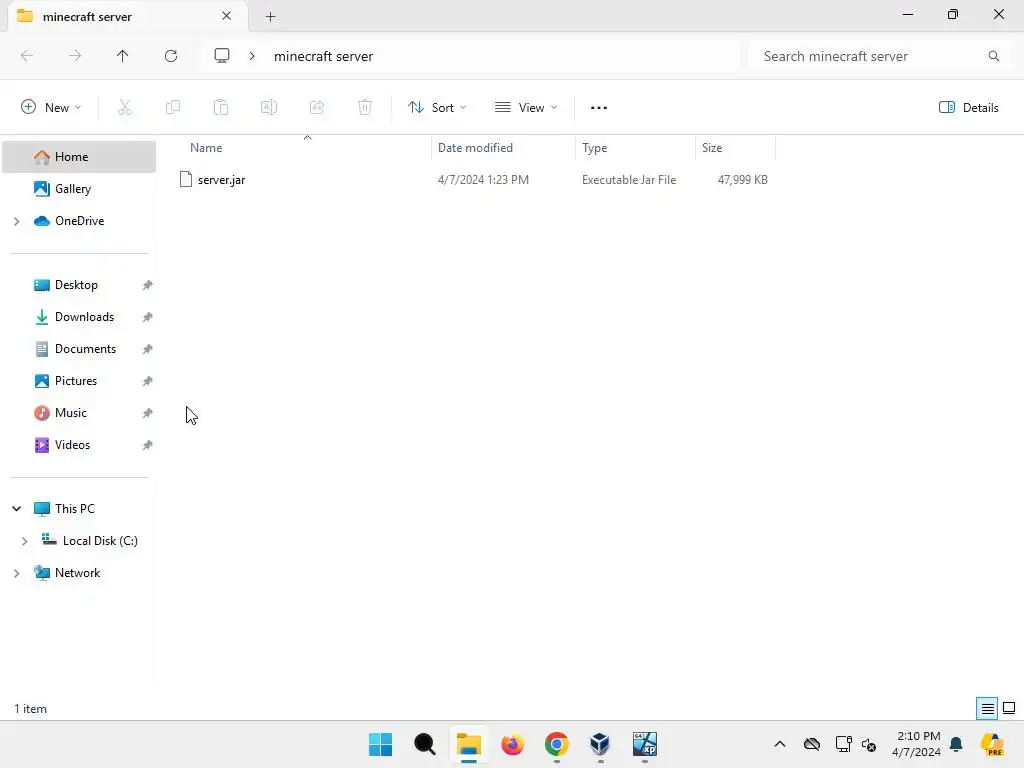This screenshot has height=768, width=1024.
Task: Open Desktop quick access folder
Action: (x=79, y=285)
